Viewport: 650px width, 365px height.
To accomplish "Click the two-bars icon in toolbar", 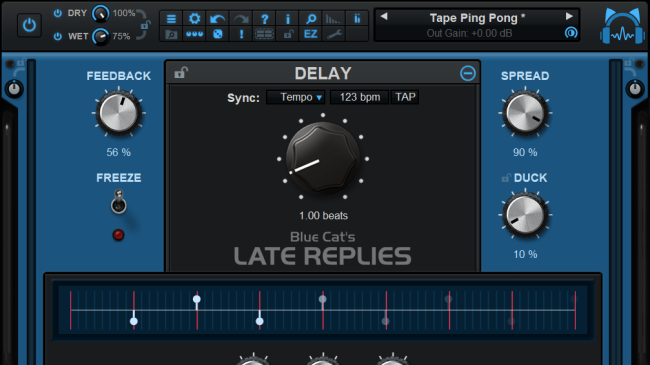I will coord(357,19).
